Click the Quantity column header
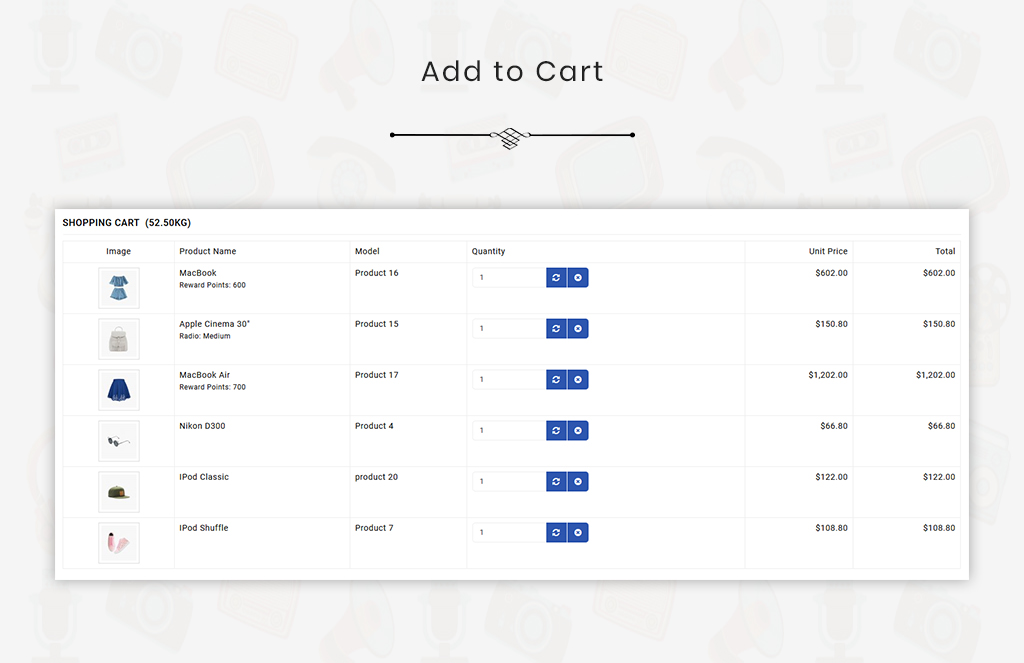The height and width of the screenshot is (663, 1024). point(488,251)
